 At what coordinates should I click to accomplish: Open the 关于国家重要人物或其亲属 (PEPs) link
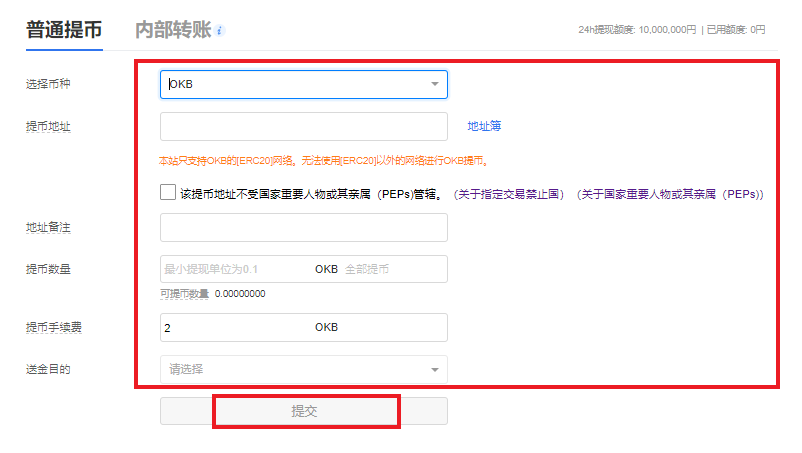pos(670,194)
